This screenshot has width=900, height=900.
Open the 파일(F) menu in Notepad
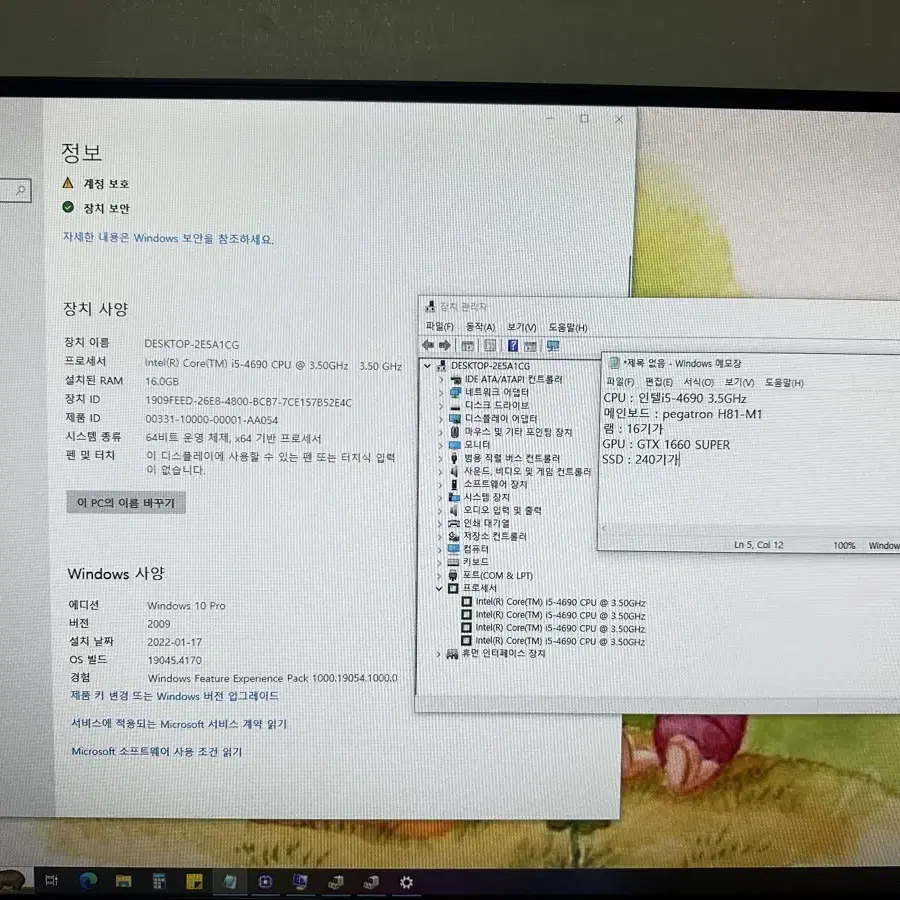620,382
